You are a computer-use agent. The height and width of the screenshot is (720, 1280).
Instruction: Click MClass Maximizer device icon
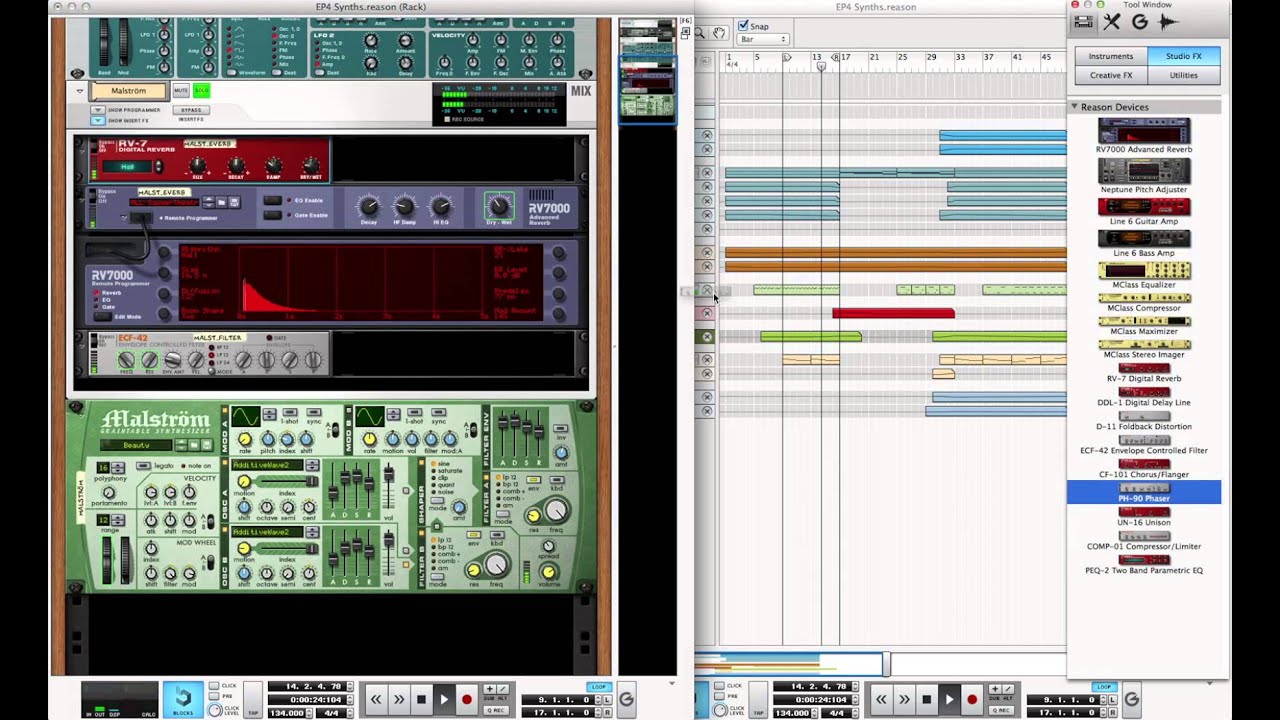(1144, 321)
